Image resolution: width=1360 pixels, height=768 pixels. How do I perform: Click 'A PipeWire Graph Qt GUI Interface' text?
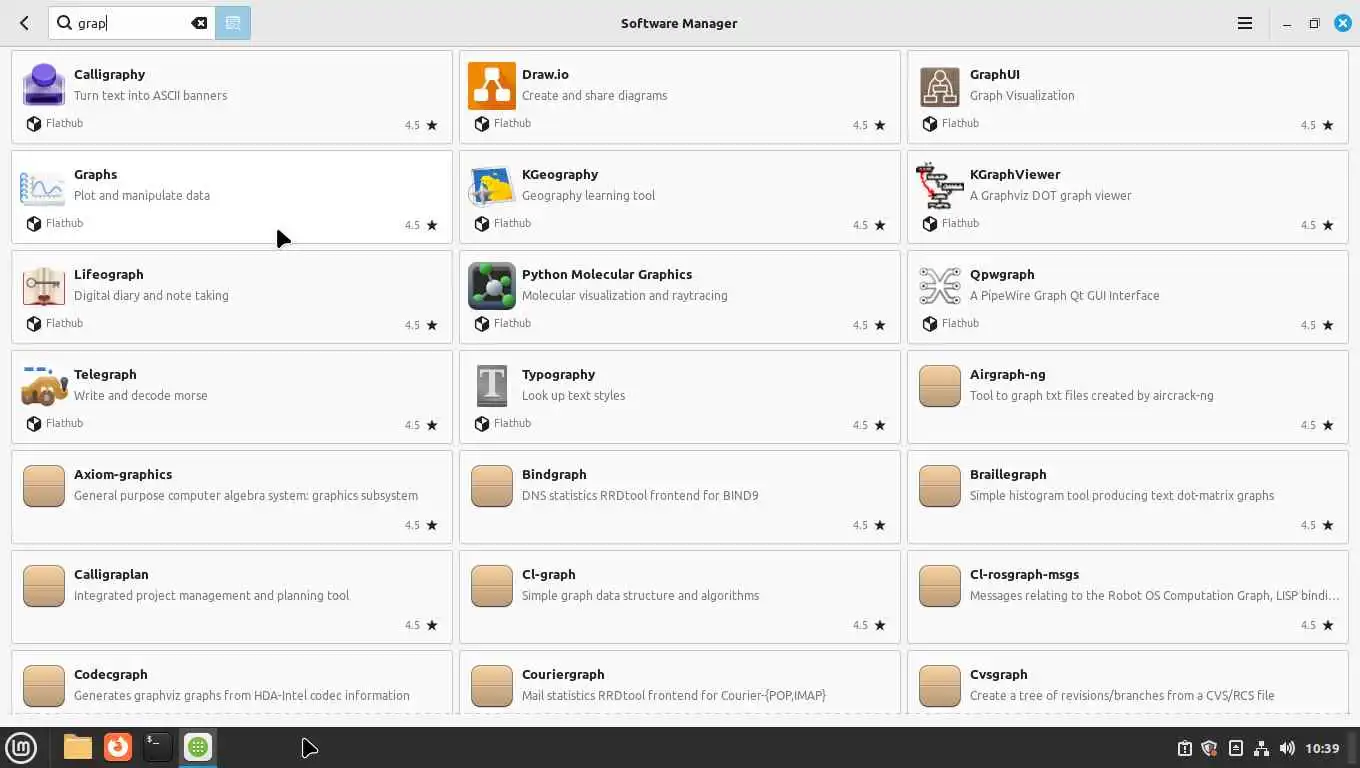click(x=1064, y=296)
